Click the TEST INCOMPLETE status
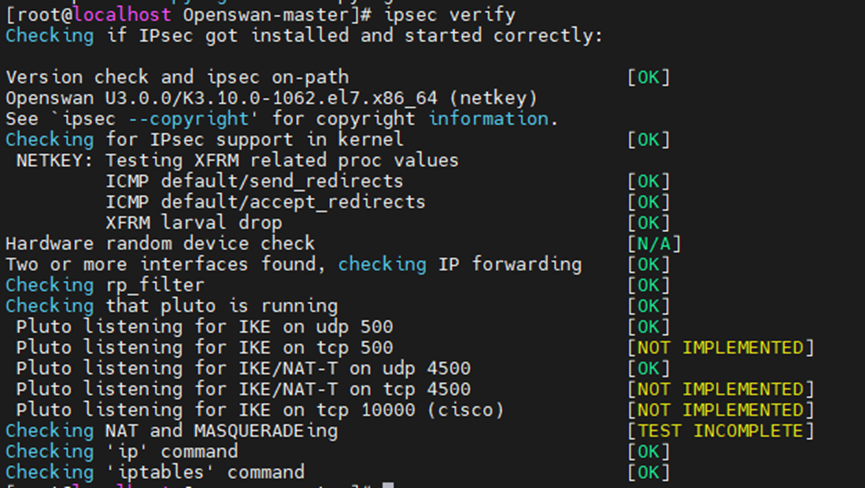This screenshot has width=865, height=488. (x=721, y=431)
